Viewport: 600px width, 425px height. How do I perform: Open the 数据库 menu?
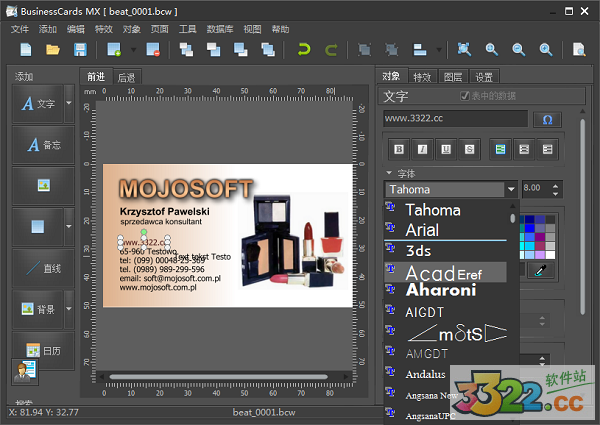click(220, 29)
